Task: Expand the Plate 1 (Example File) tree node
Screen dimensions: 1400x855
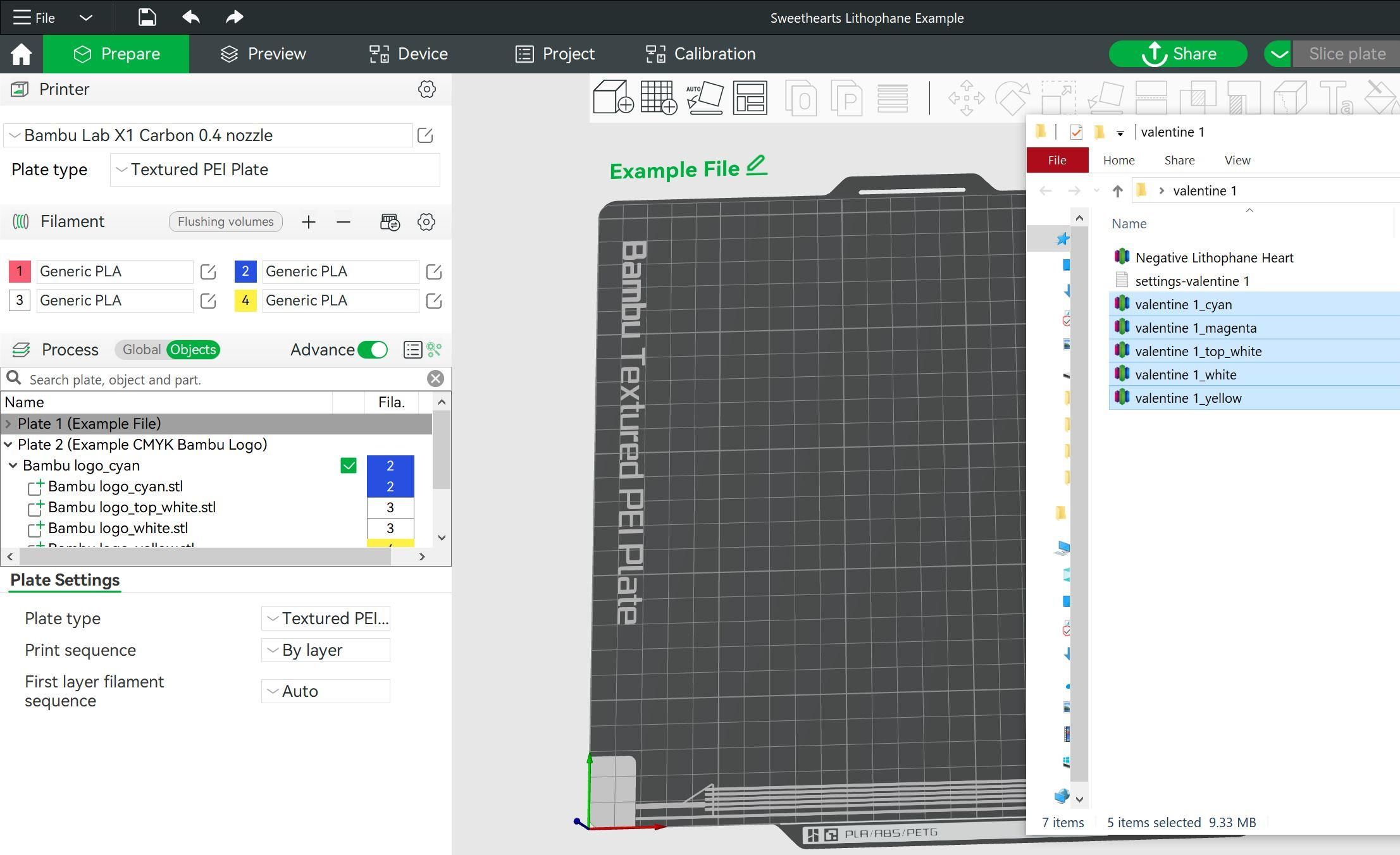Action: point(8,424)
